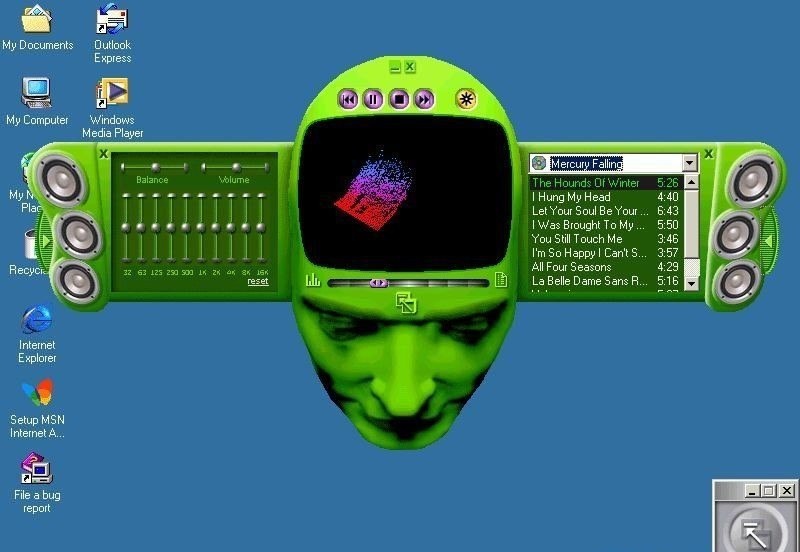This screenshot has height=552, width=800.
Task: Click the CD icon beside Mercury Falling
Action: [539, 163]
